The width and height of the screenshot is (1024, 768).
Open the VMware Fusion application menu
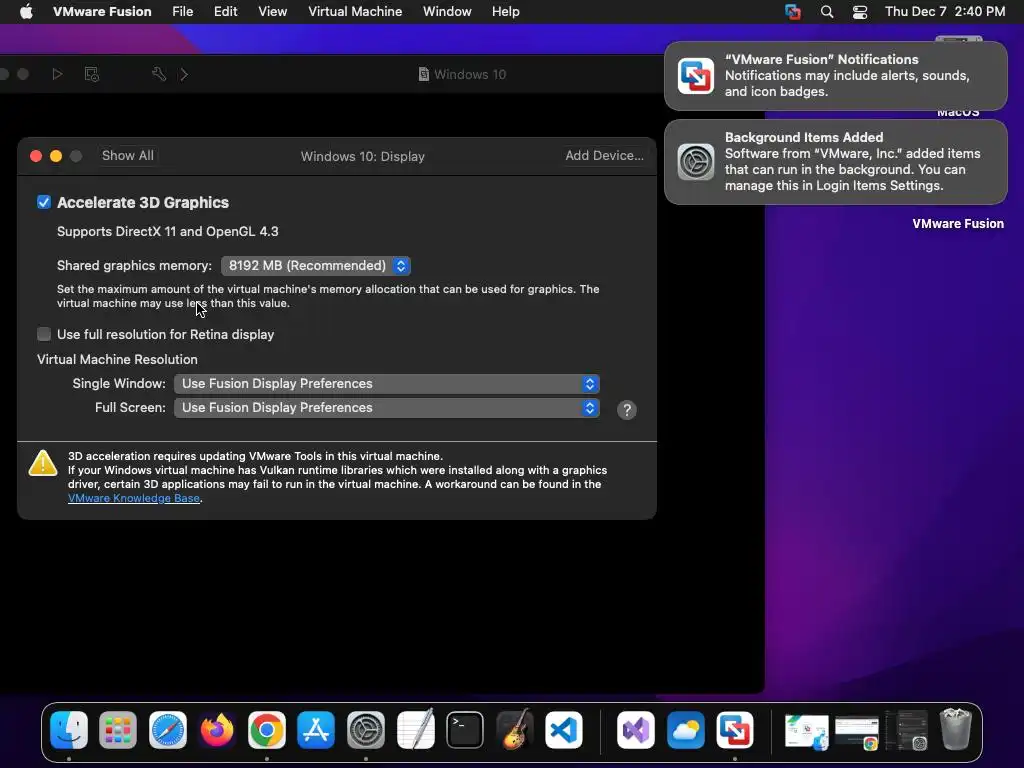102,12
